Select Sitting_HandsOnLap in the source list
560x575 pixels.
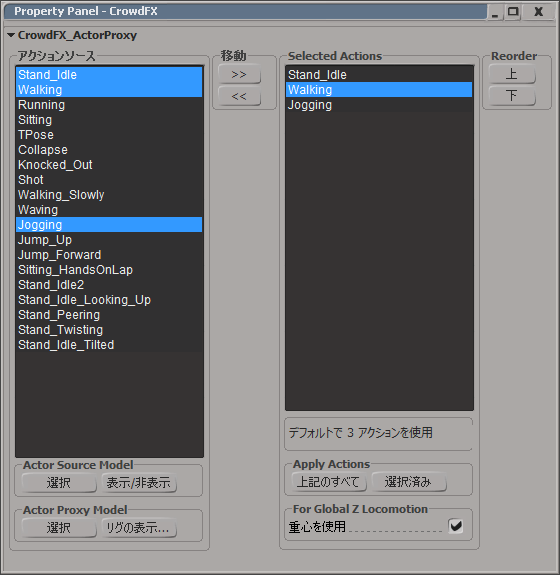tap(109, 270)
